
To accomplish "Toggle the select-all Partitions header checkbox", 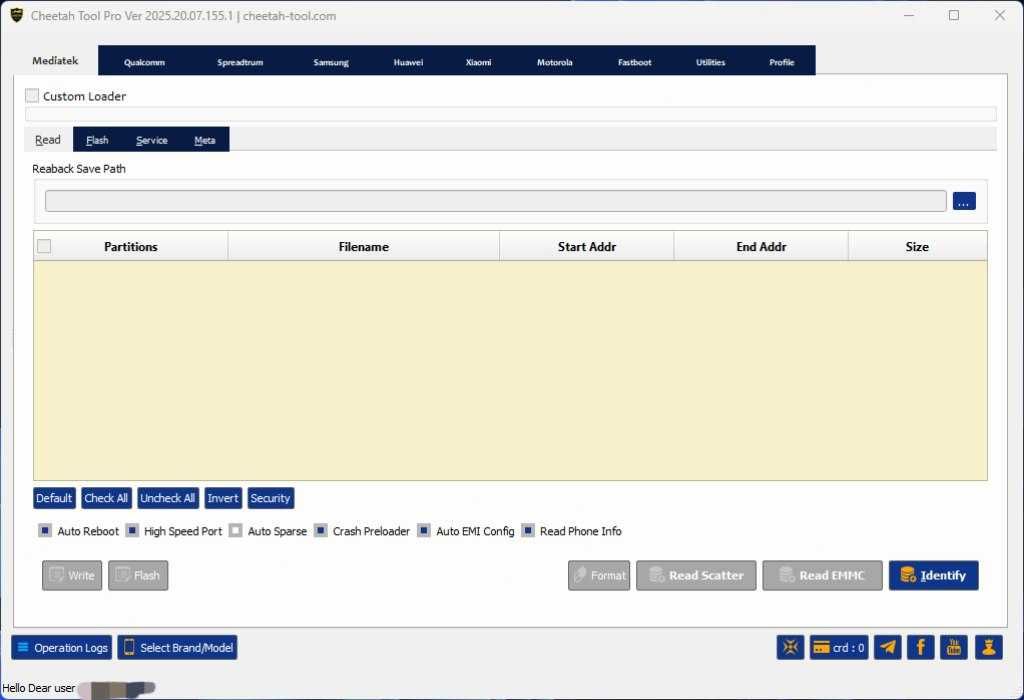I will pos(44,246).
